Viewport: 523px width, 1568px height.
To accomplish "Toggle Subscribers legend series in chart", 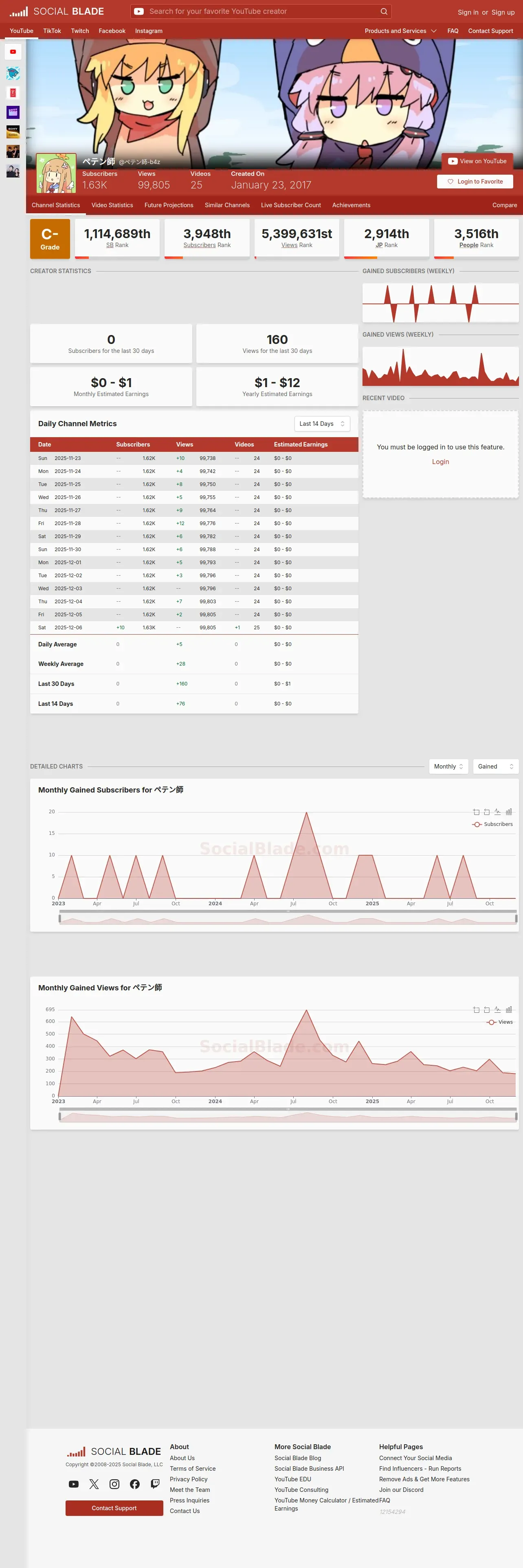I will [x=492, y=824].
